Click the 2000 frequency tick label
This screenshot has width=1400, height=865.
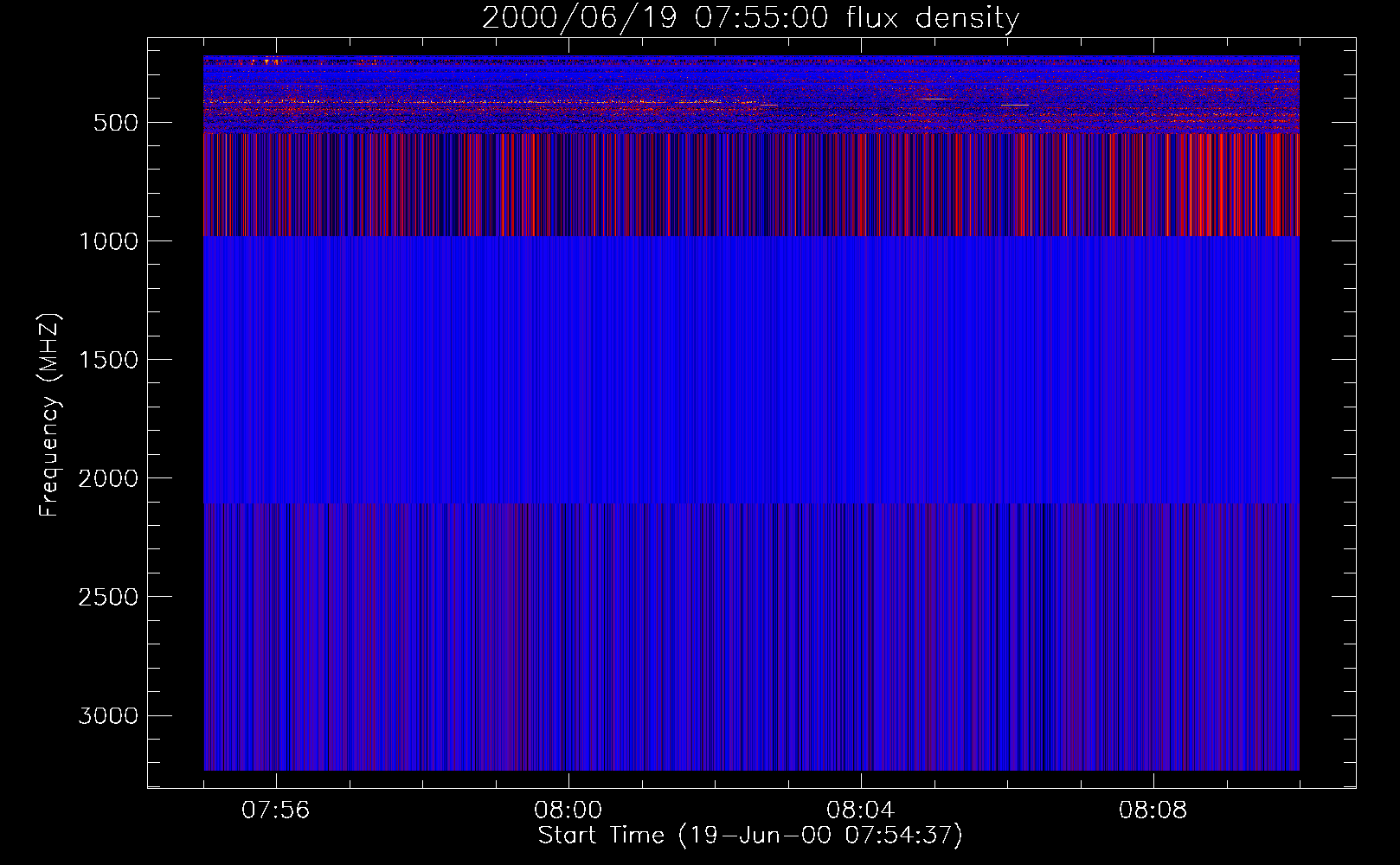[x=108, y=478]
